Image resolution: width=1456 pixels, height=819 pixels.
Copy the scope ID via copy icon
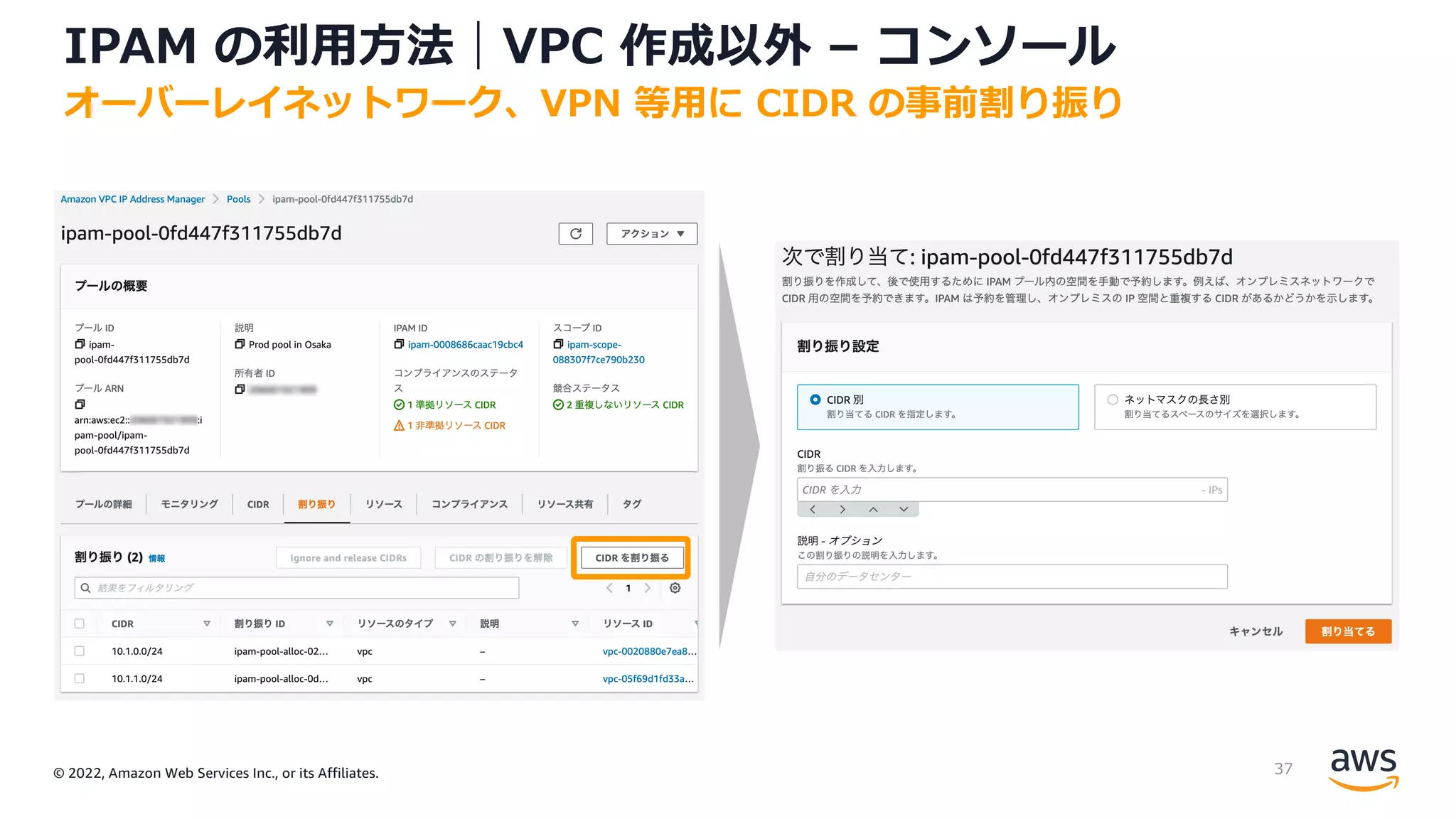(558, 344)
